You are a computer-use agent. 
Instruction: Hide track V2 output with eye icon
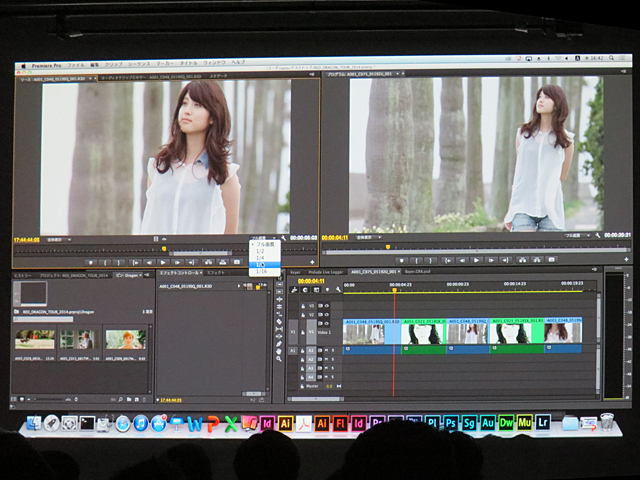(327, 315)
